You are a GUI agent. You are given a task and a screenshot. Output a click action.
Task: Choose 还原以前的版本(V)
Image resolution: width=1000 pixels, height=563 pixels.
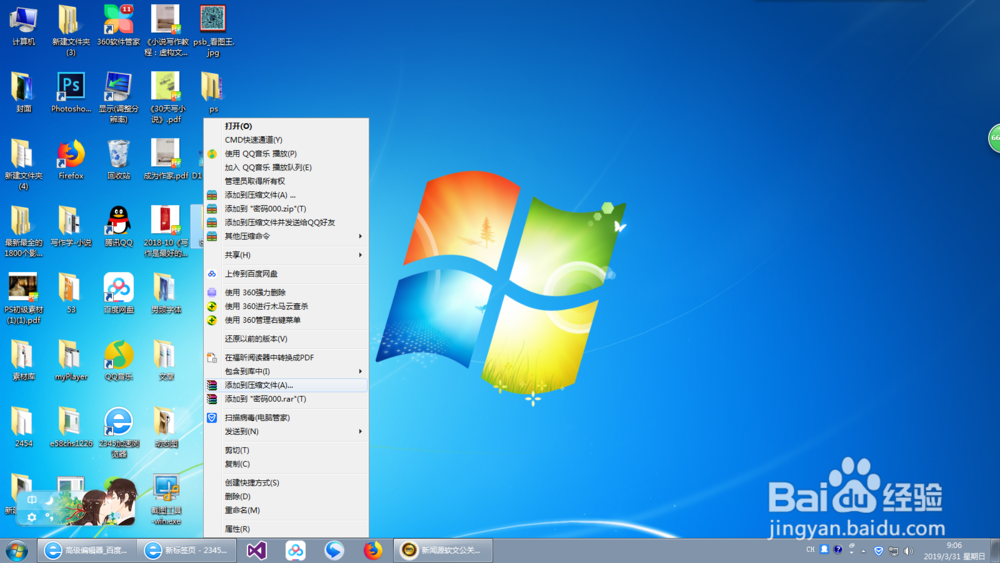coord(286,339)
